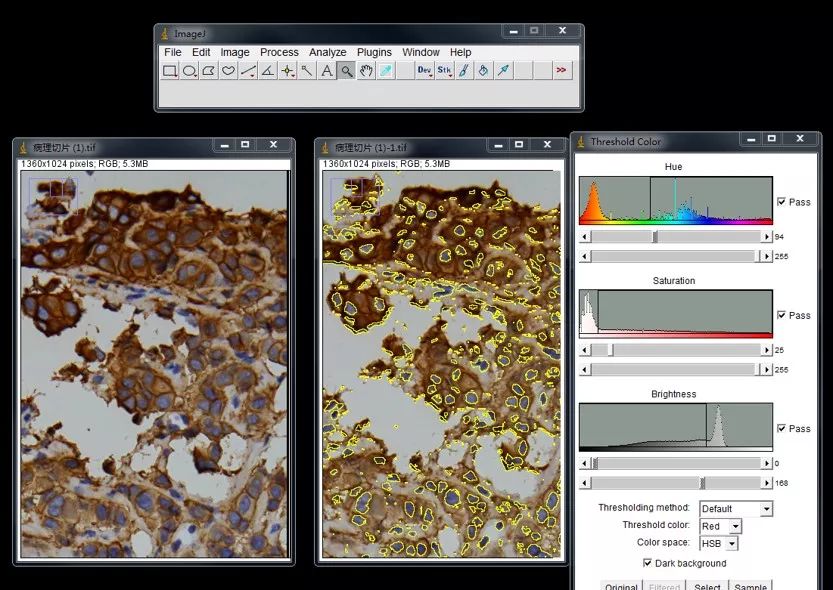Open the Thresholding method dropdown
Screen dimensions: 833x590
pyautogui.click(x=736, y=509)
